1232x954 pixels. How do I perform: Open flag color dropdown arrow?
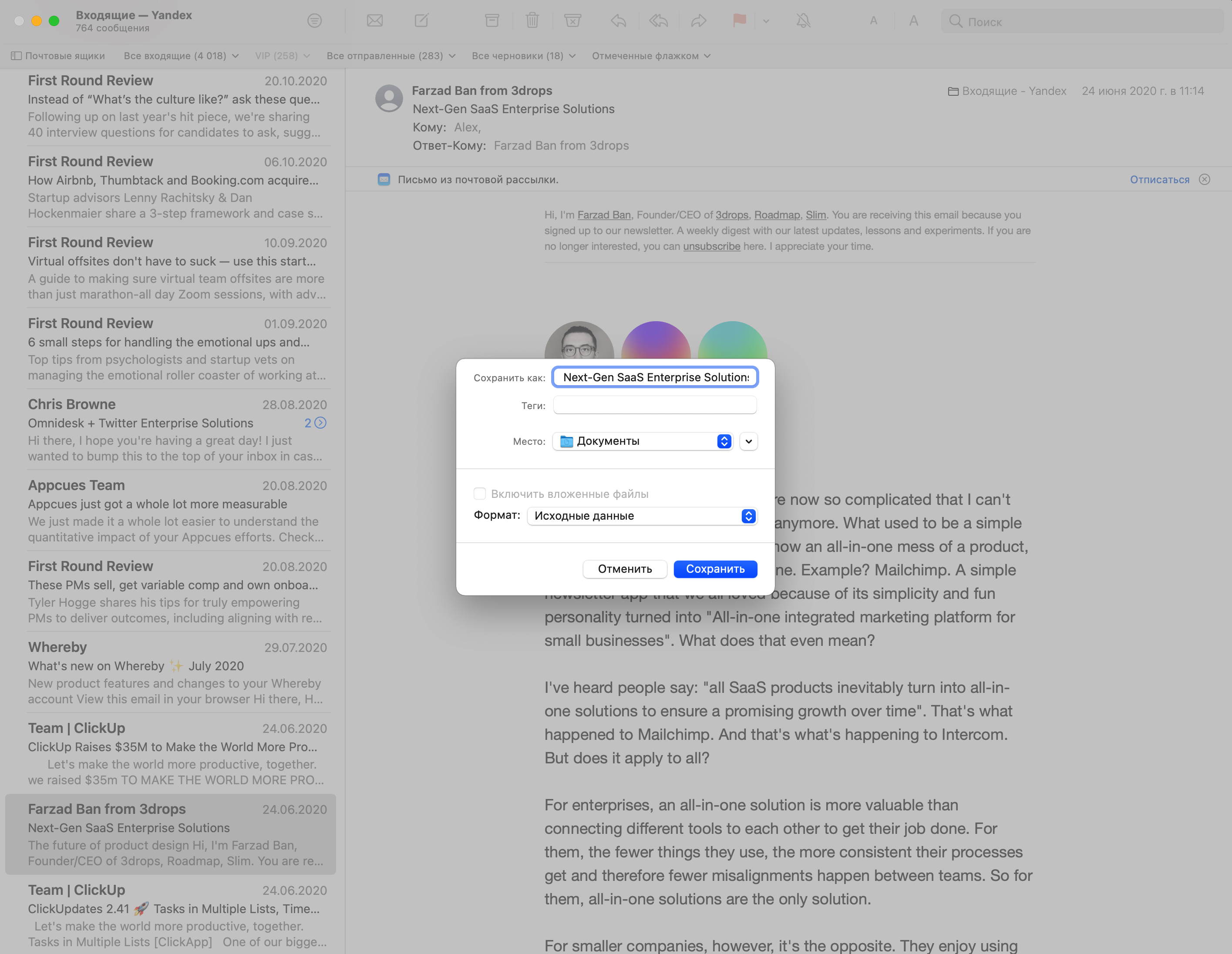tap(766, 21)
